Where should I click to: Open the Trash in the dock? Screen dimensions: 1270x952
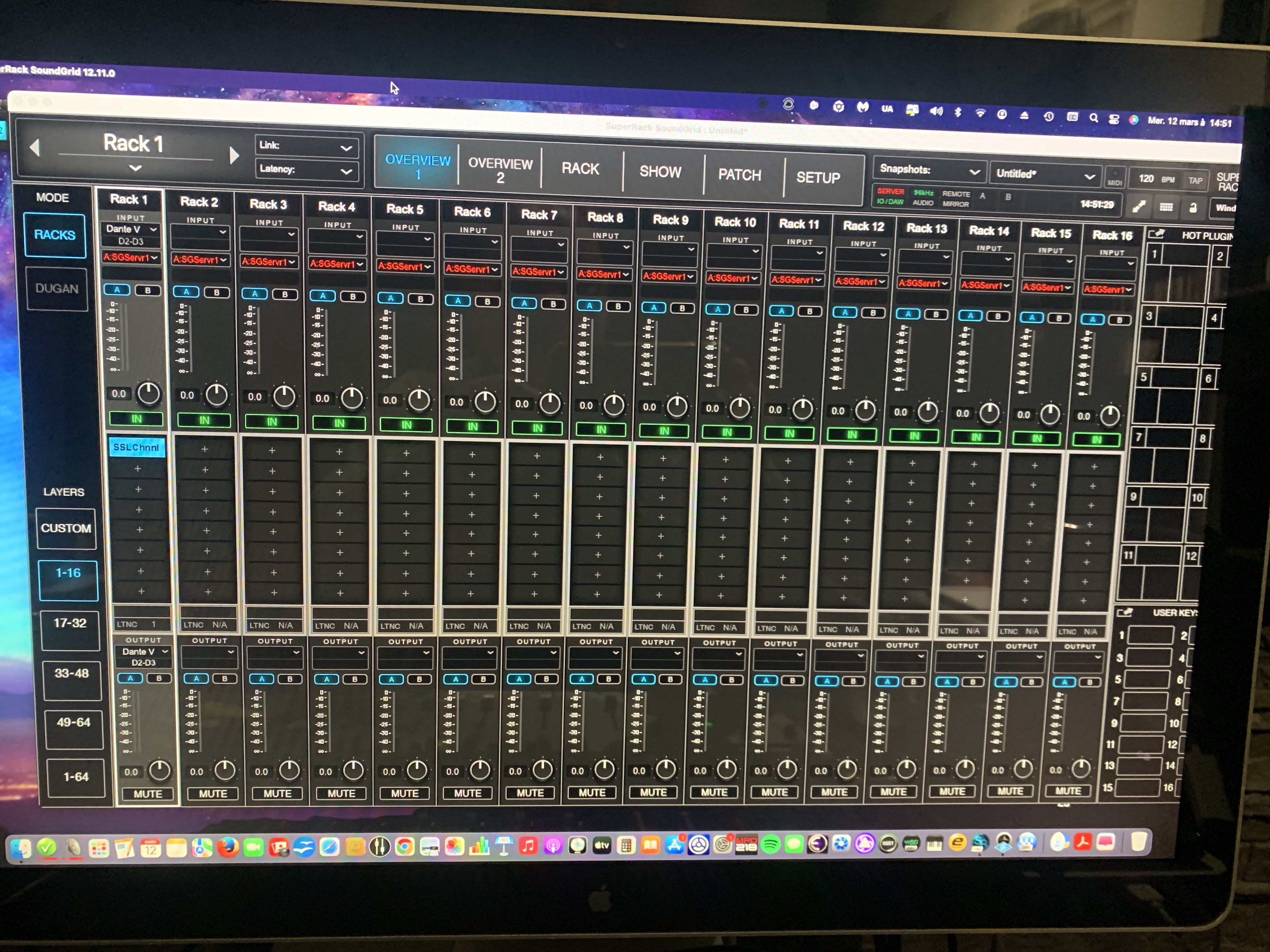coord(1139,842)
